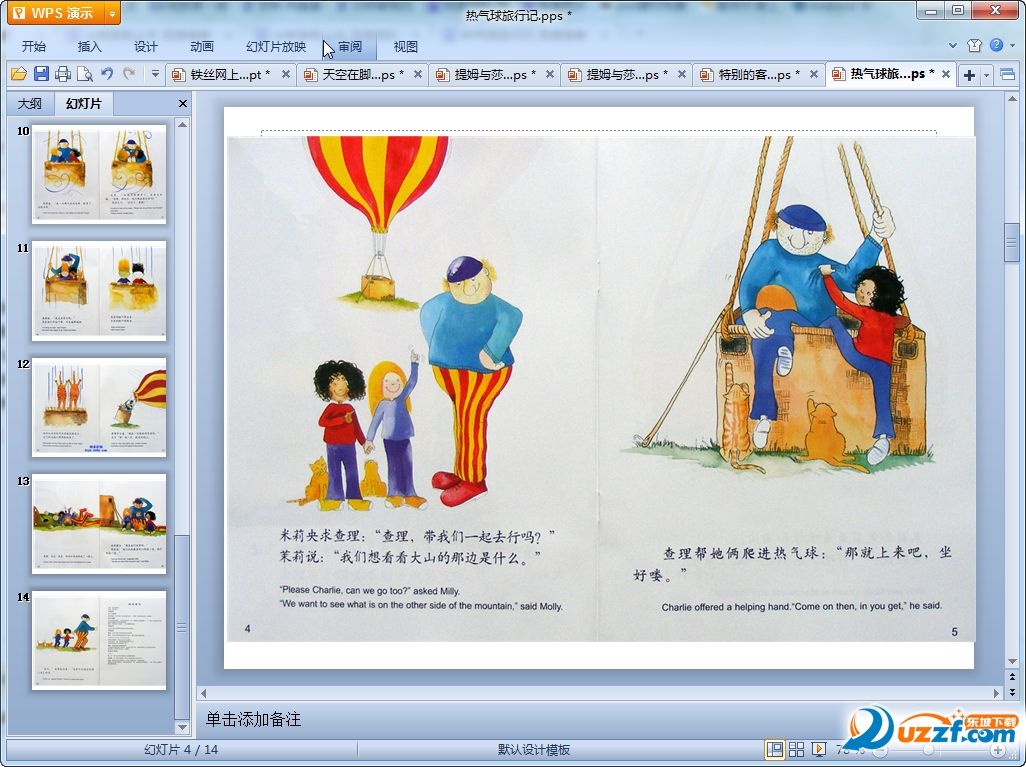Screen dimensions: 1026x767
Task: Close the 天空在脚...ps document tab
Action: [417, 75]
